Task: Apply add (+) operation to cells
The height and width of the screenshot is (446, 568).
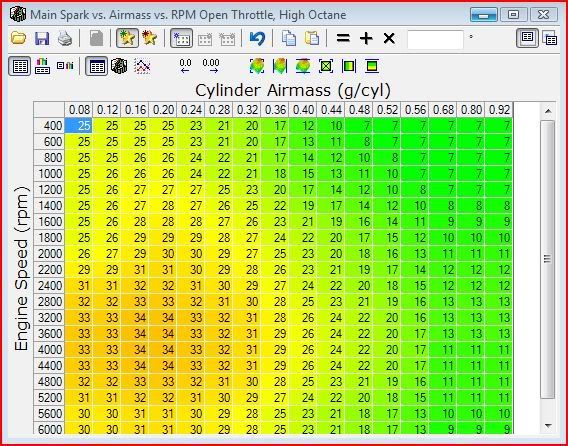Action: coord(366,38)
